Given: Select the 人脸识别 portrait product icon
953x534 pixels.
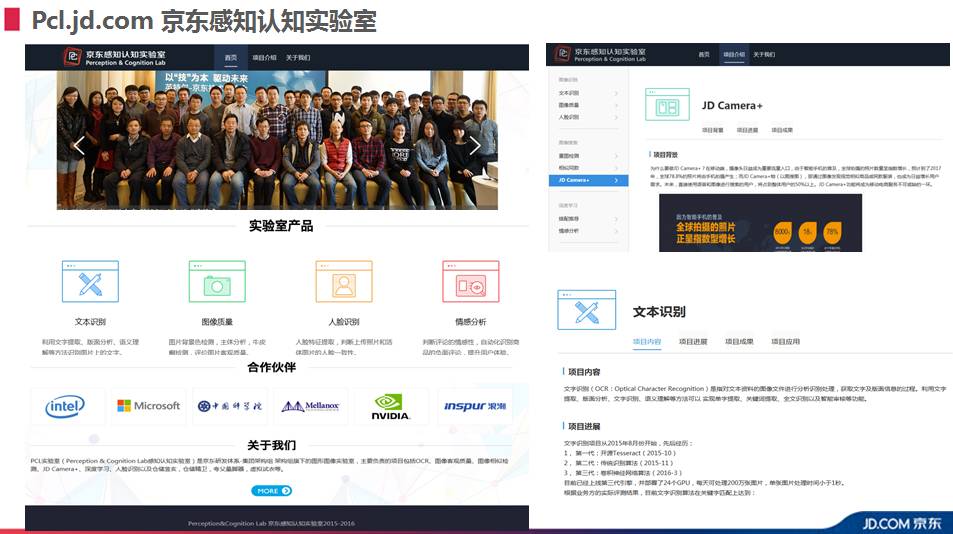Looking at the screenshot, I should tap(344, 281).
